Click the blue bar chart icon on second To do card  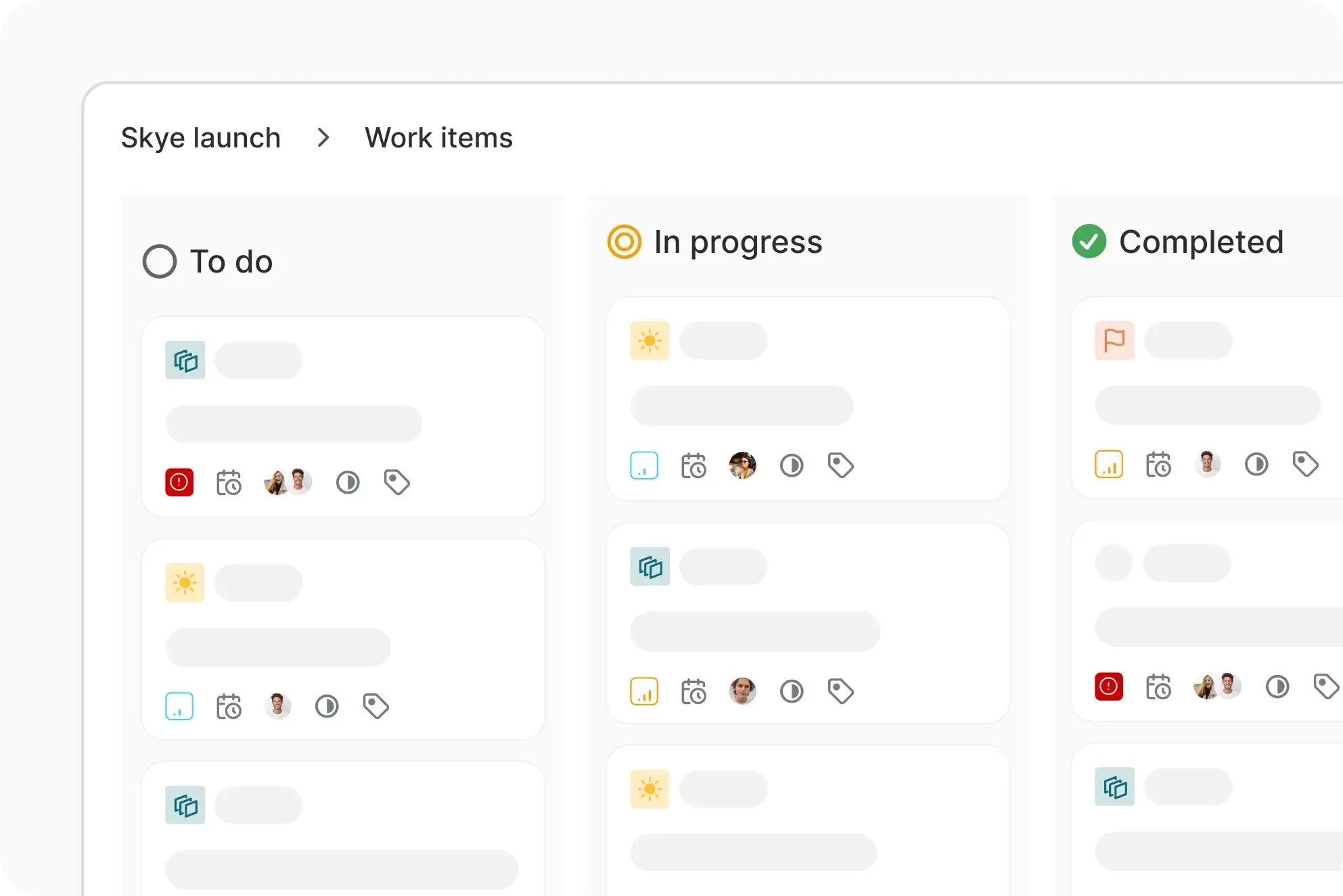coord(179,705)
